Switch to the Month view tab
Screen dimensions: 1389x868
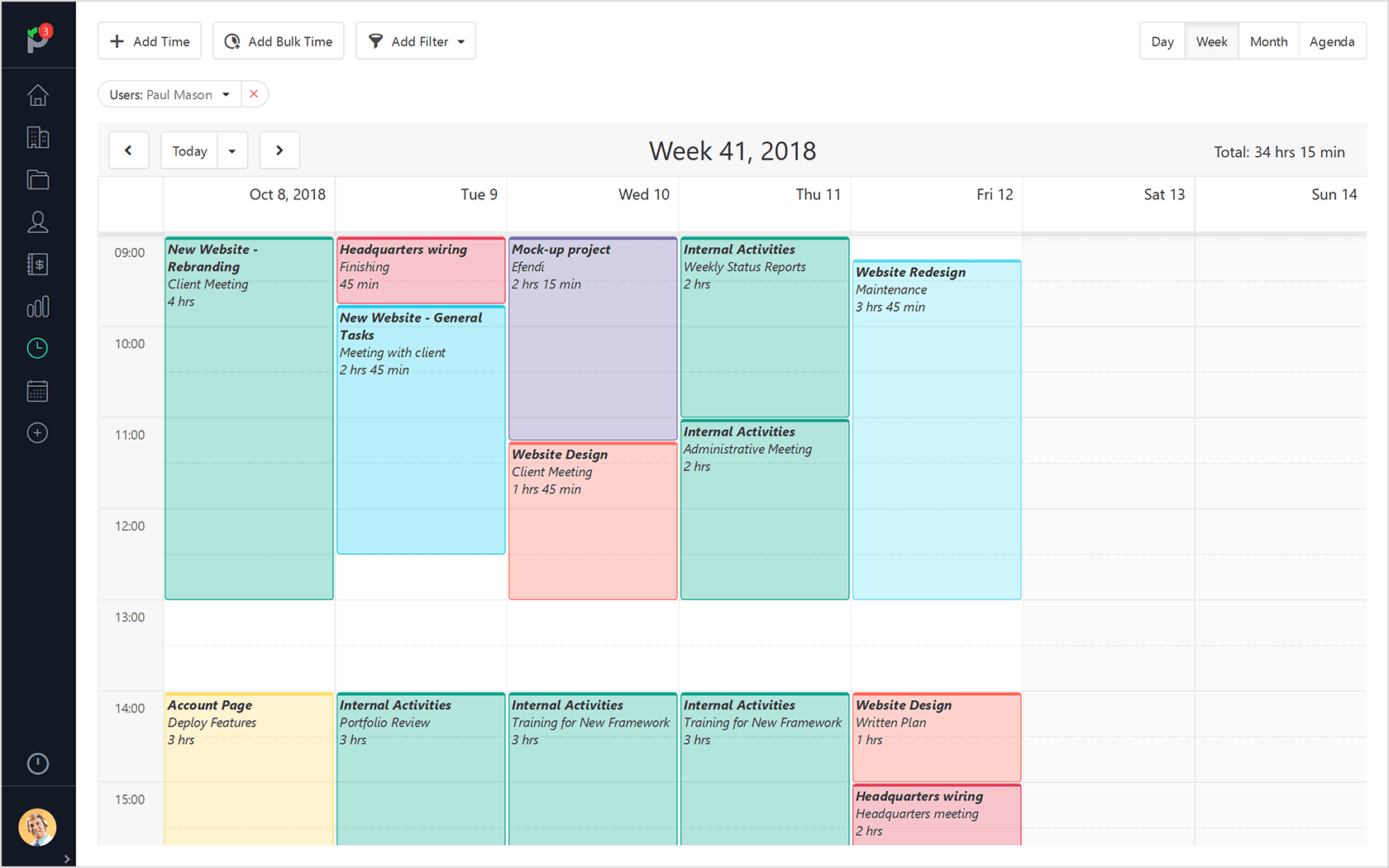point(1268,41)
